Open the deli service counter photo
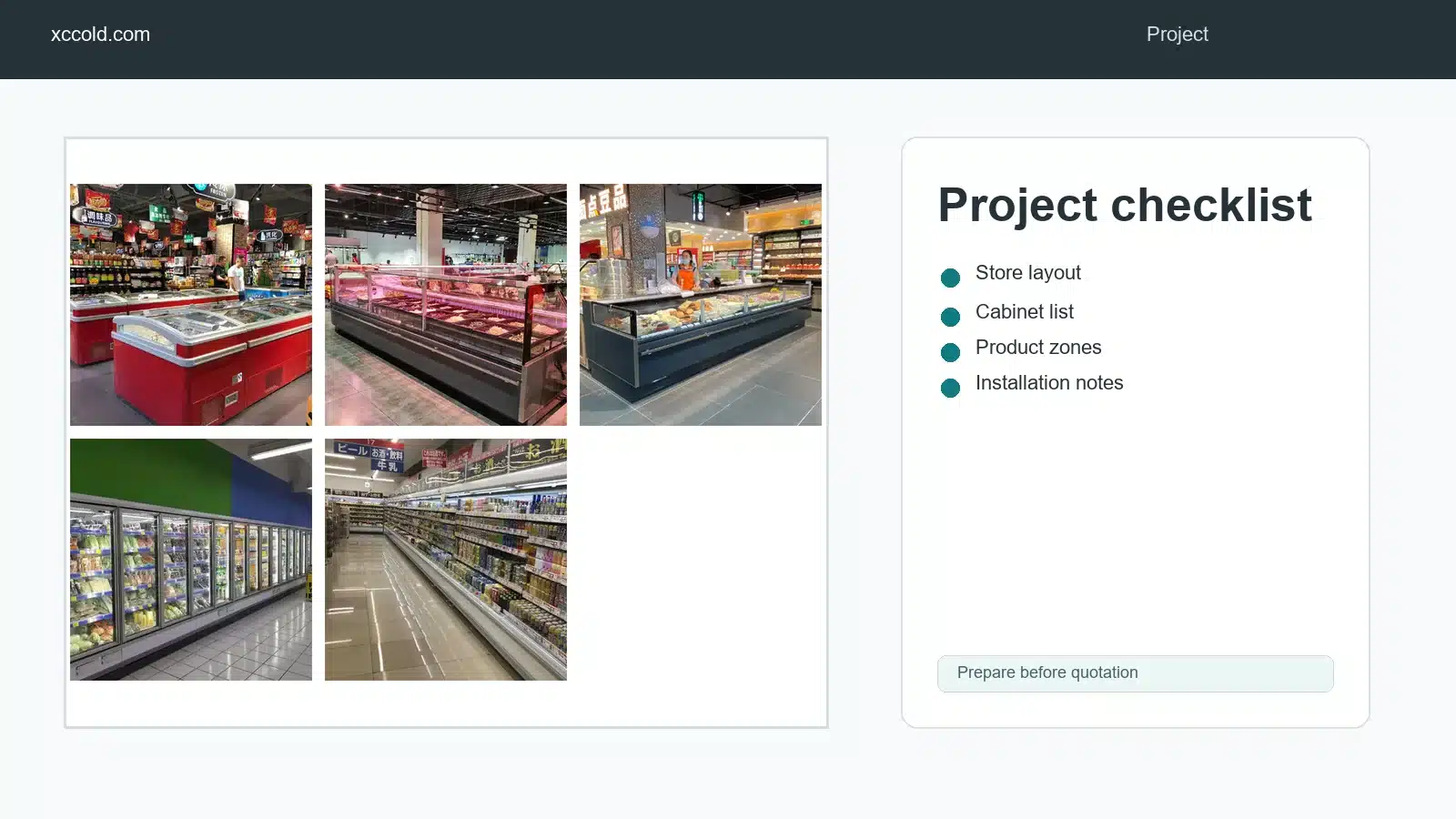Image resolution: width=1456 pixels, height=819 pixels. 701,305
